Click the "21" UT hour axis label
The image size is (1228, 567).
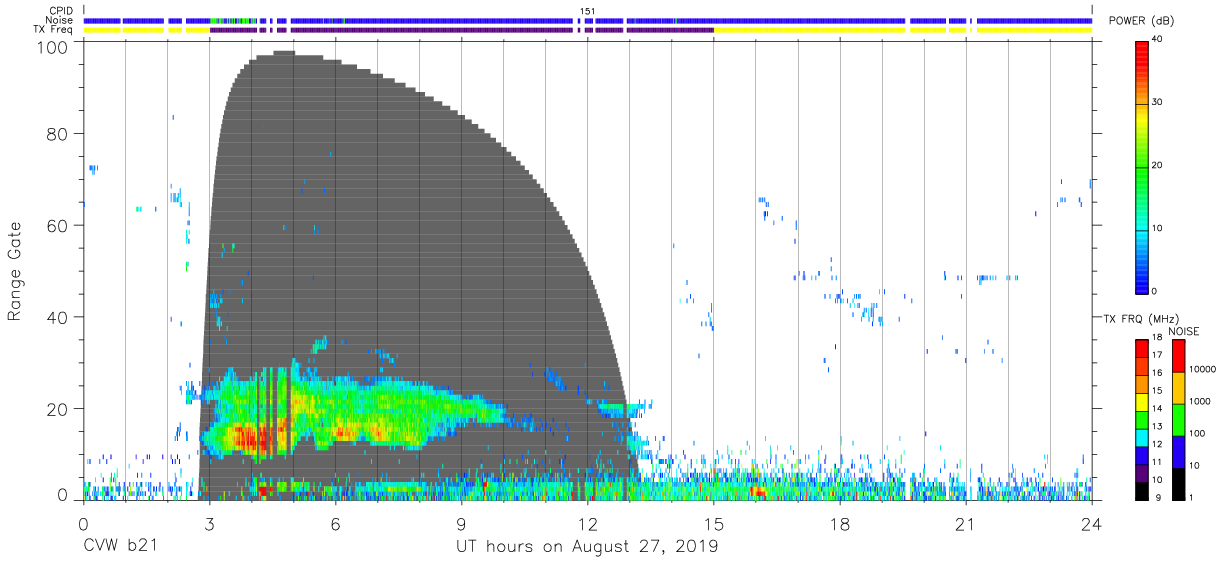[965, 523]
